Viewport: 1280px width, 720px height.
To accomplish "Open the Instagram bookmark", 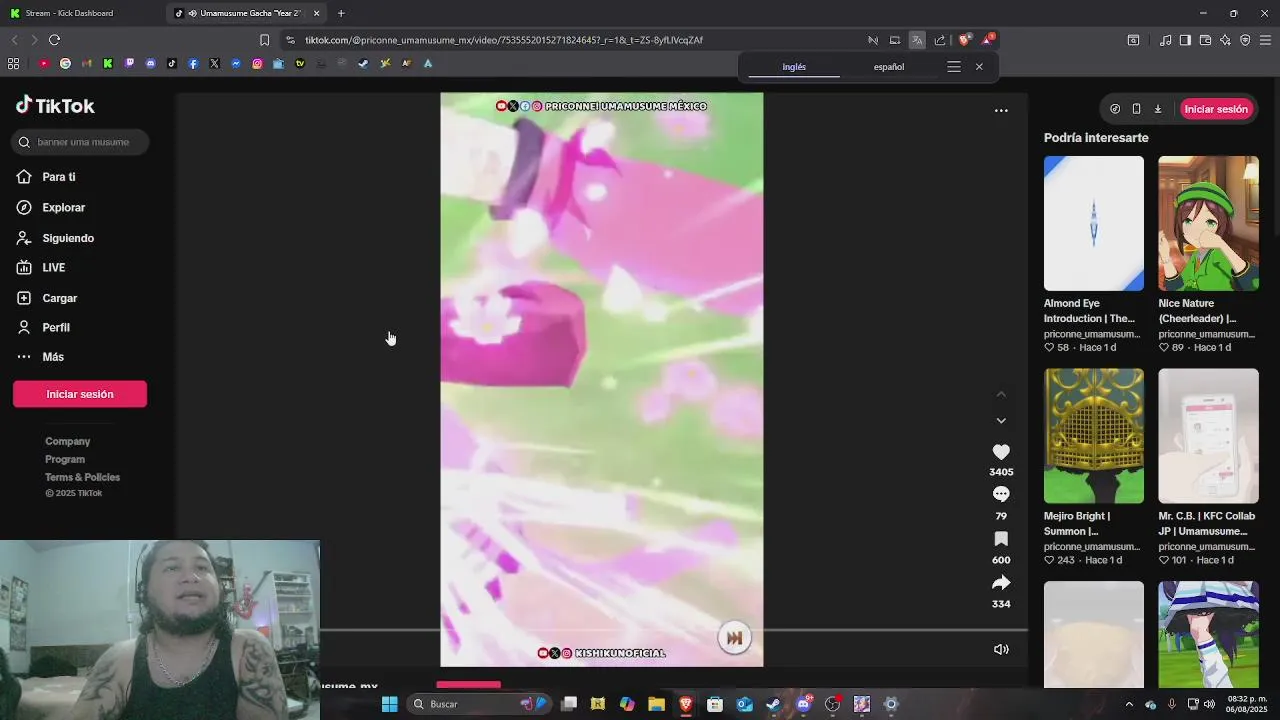I will [x=257, y=63].
